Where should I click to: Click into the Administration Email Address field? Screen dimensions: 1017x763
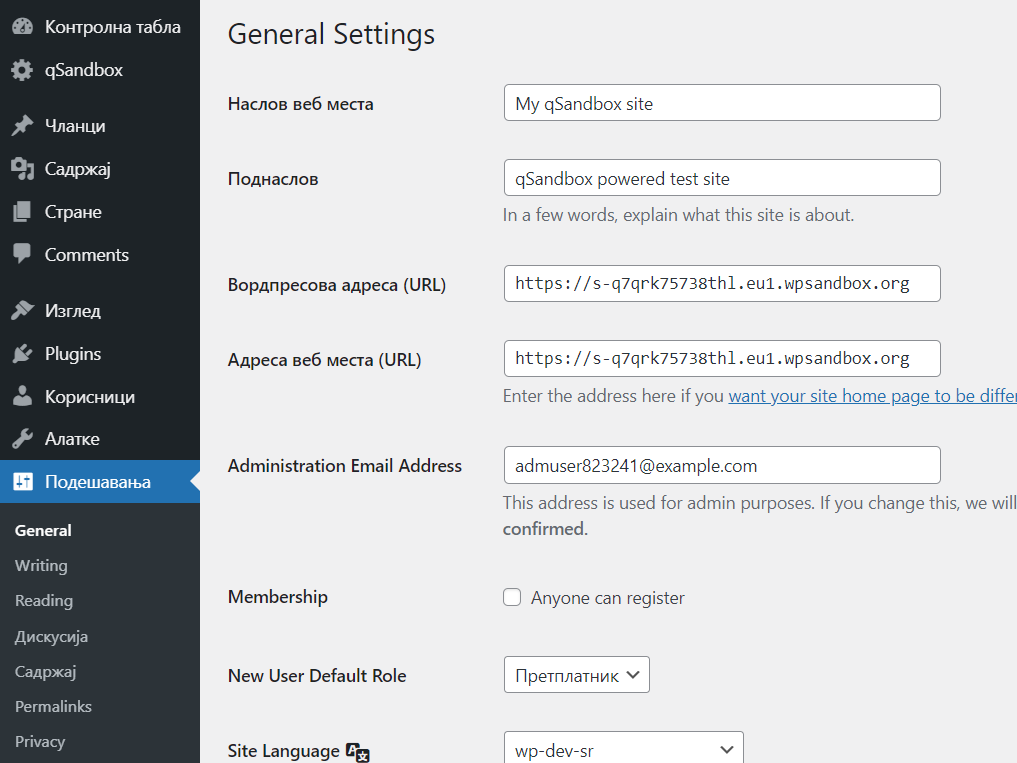[722, 465]
